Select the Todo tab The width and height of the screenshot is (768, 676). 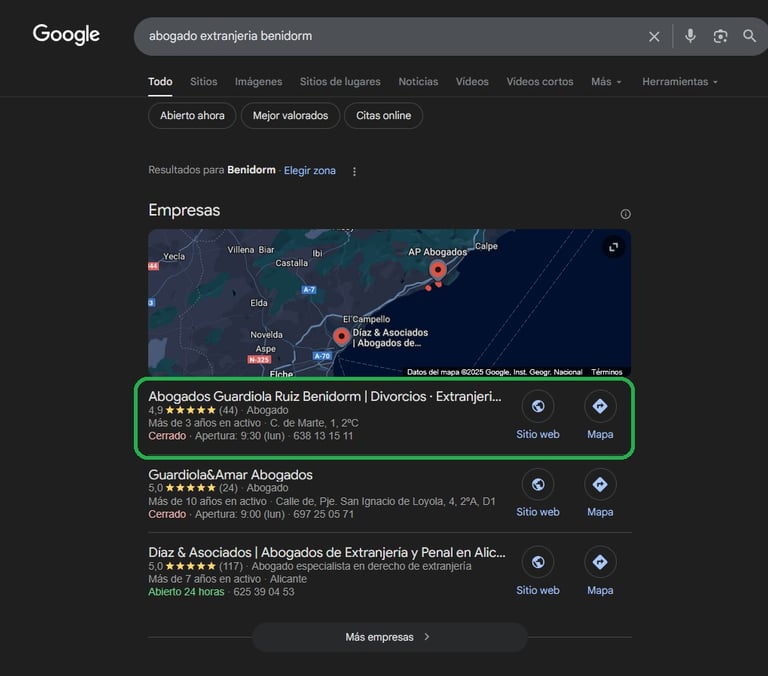click(160, 82)
